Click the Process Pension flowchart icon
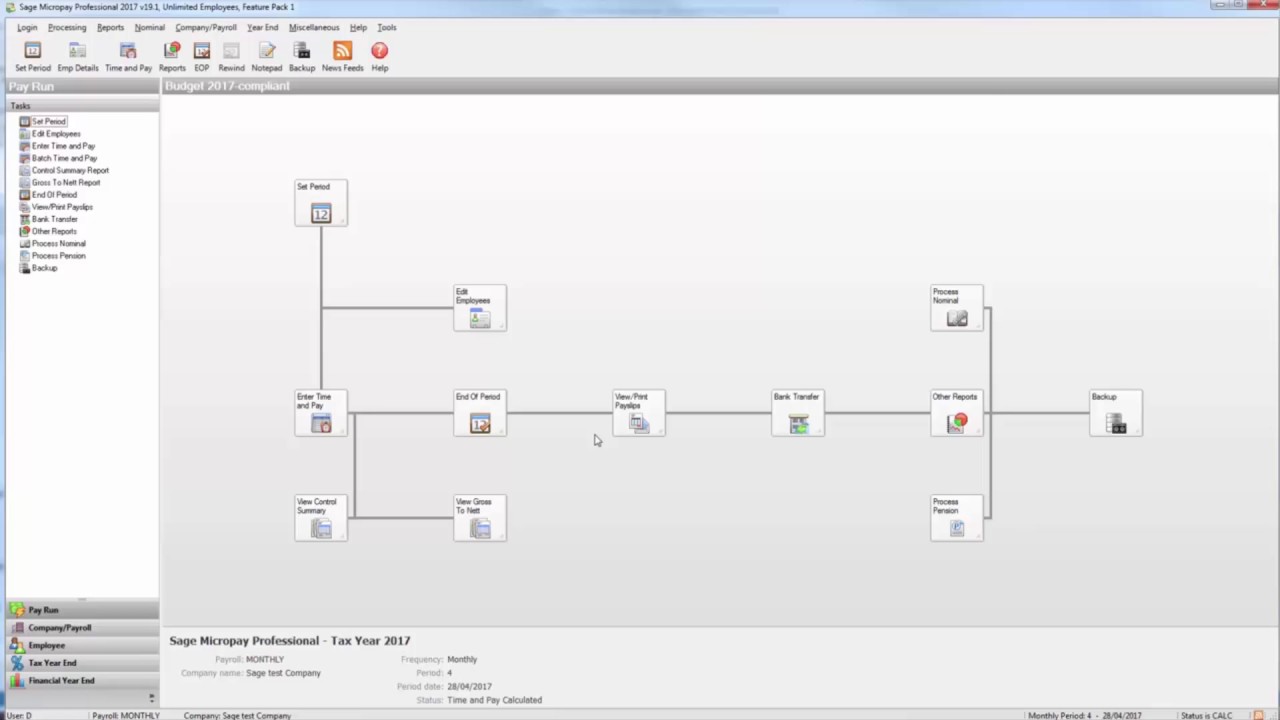This screenshot has width=1280, height=720. 957,518
